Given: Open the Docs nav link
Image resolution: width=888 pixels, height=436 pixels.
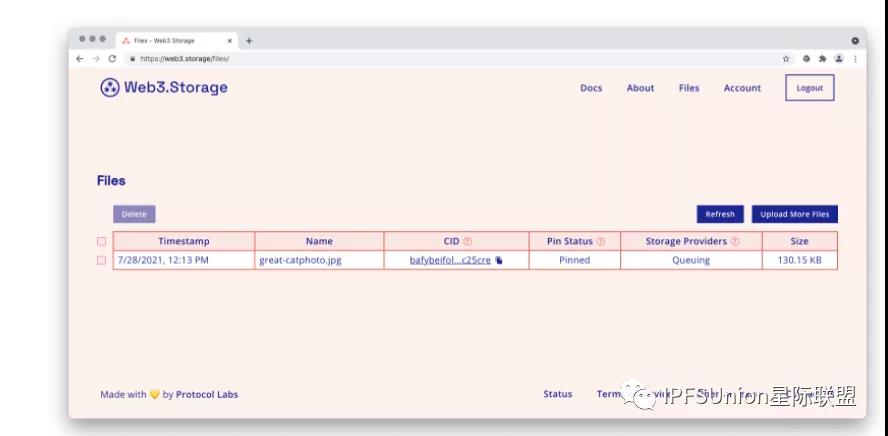Looking at the screenshot, I should pos(591,88).
